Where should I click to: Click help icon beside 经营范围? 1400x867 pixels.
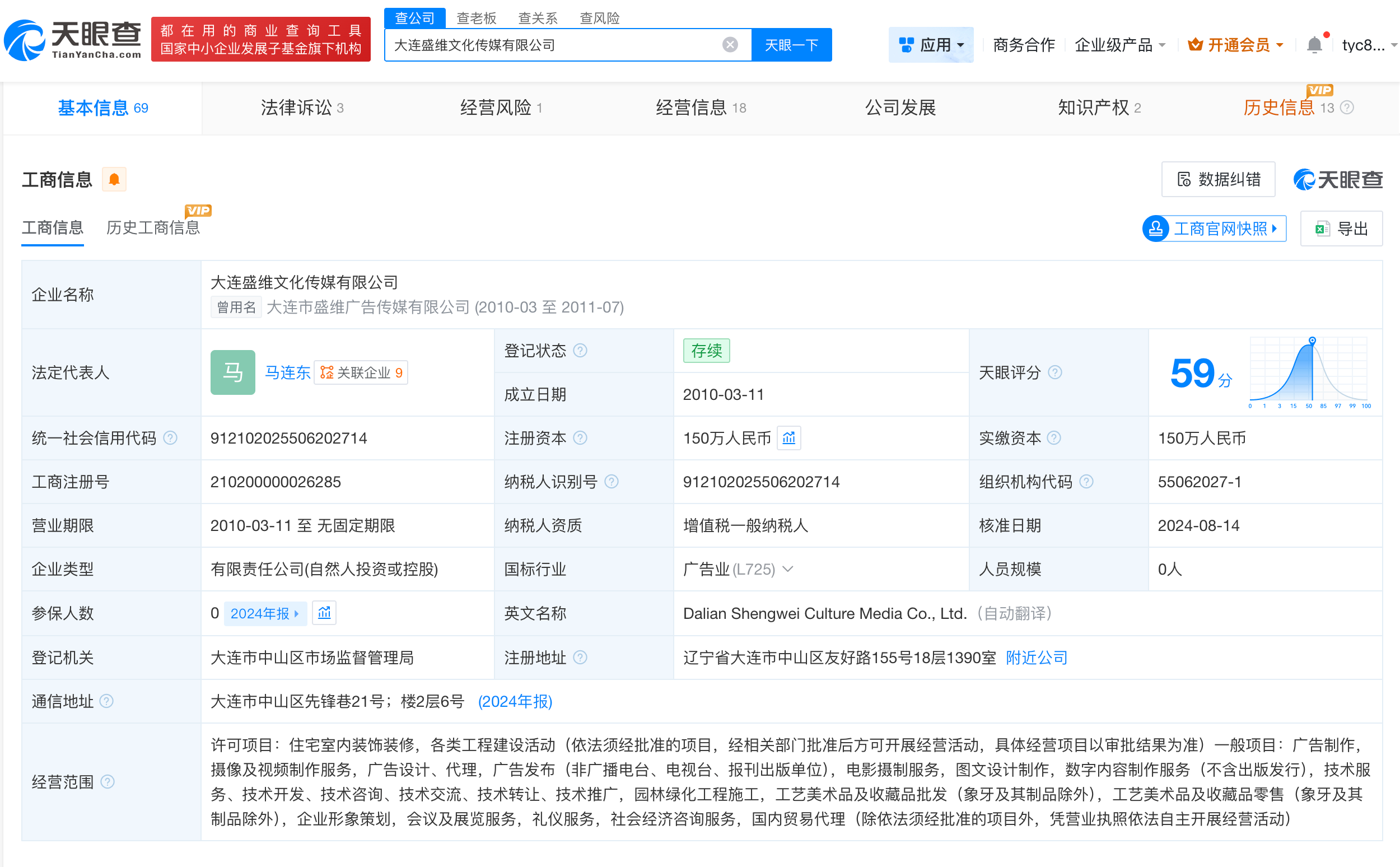[x=108, y=781]
